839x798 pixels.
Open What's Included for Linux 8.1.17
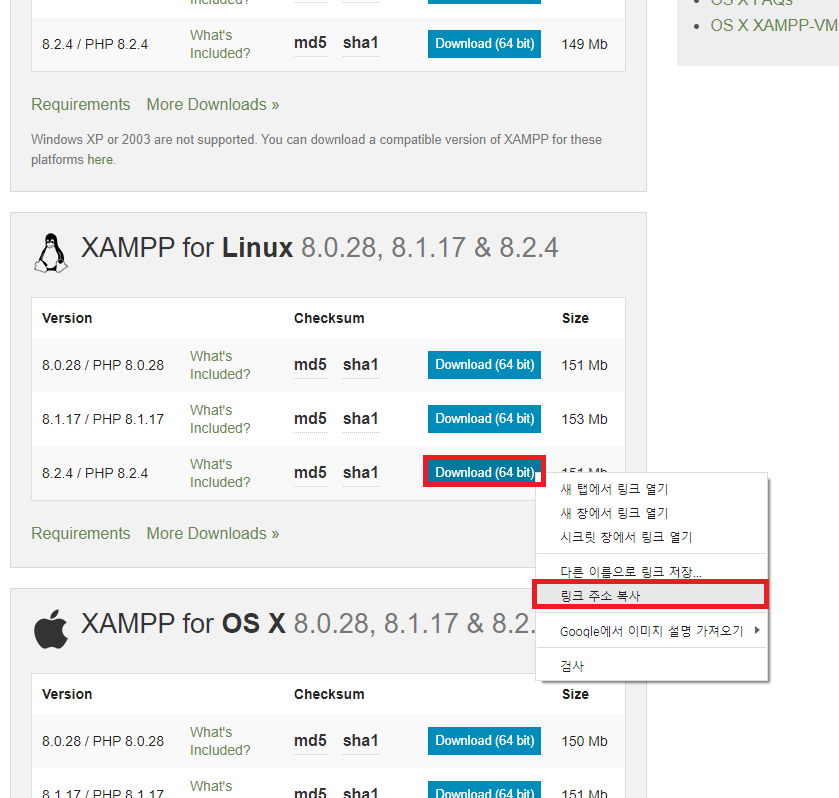point(220,419)
